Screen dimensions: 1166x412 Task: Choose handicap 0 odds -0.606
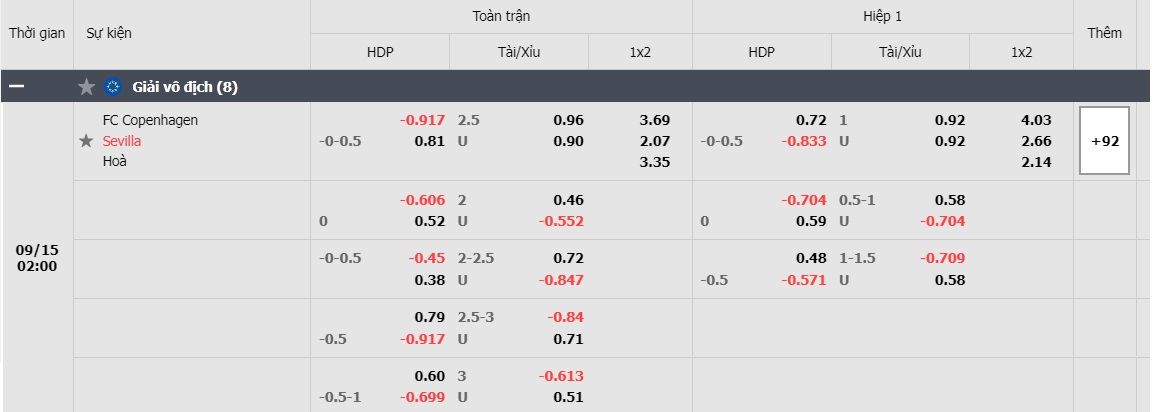(x=422, y=200)
